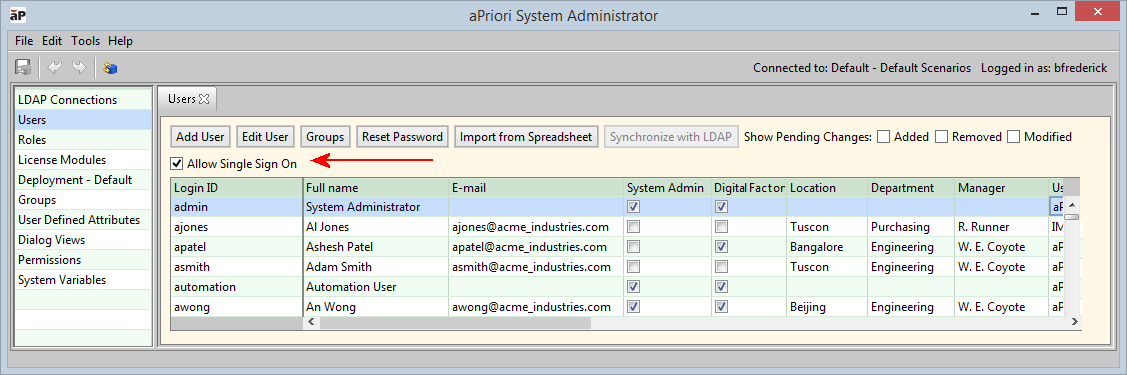Toggle the Modified pending changes checkbox
1127x375 pixels.
click(x=1013, y=136)
